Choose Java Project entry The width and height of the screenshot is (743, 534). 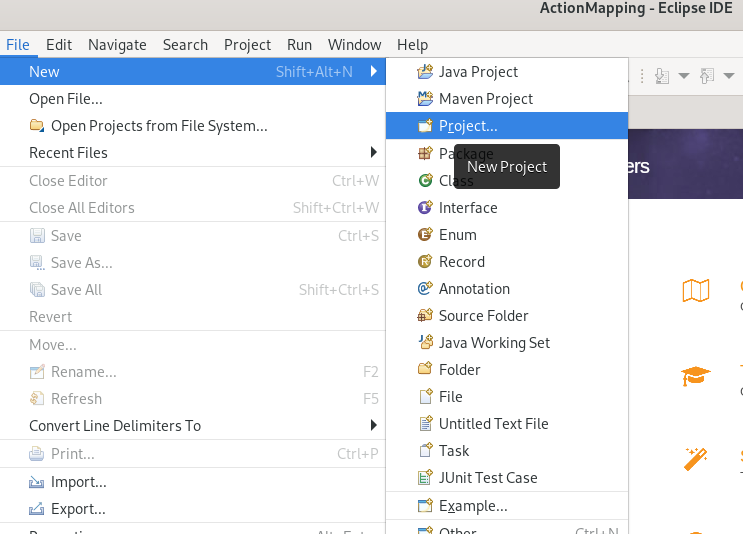(507, 72)
